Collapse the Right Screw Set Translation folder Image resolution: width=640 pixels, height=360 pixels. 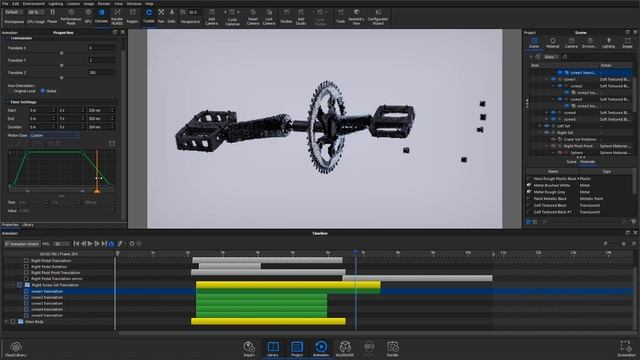pos(13,285)
